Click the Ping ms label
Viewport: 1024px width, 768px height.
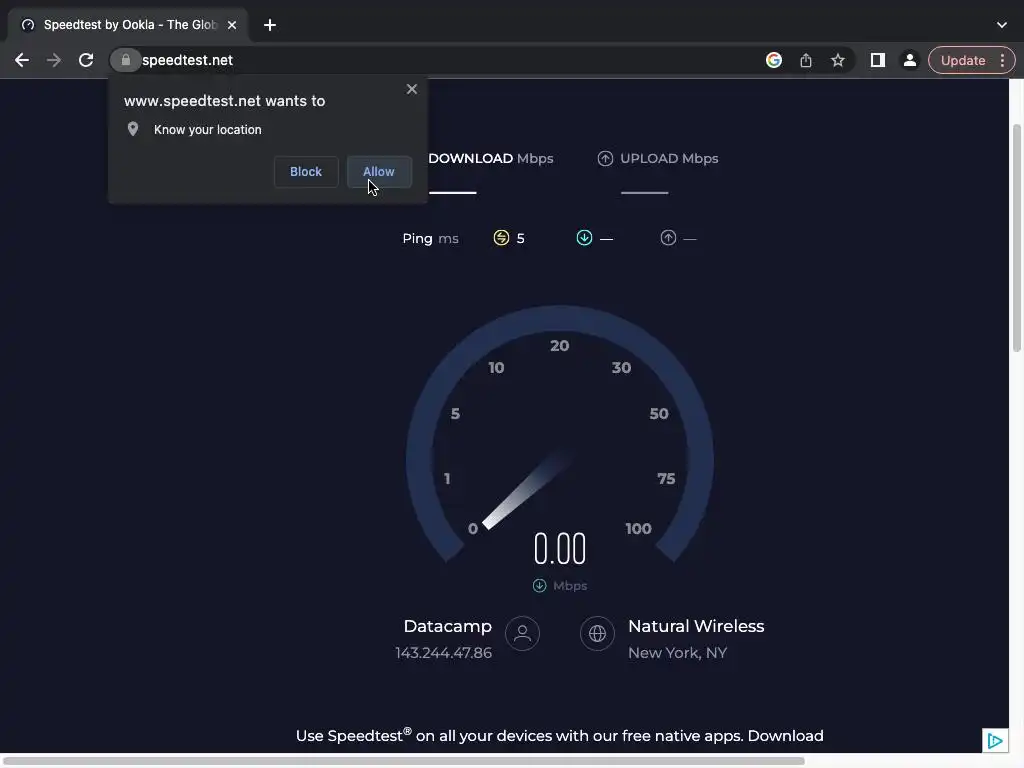click(430, 238)
